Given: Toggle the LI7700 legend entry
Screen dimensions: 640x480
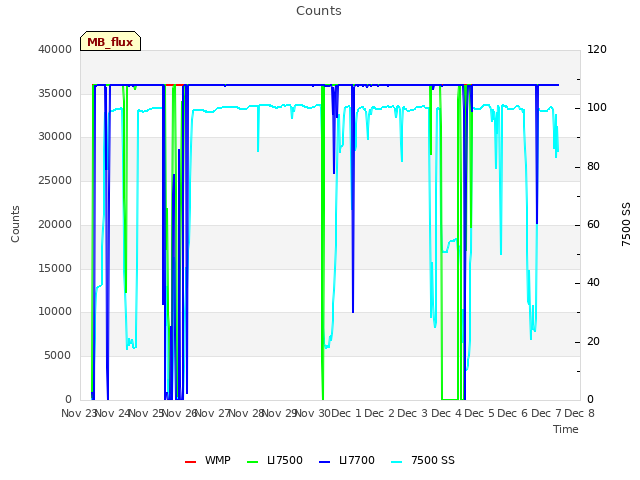Looking at the screenshot, I should click(347, 460).
